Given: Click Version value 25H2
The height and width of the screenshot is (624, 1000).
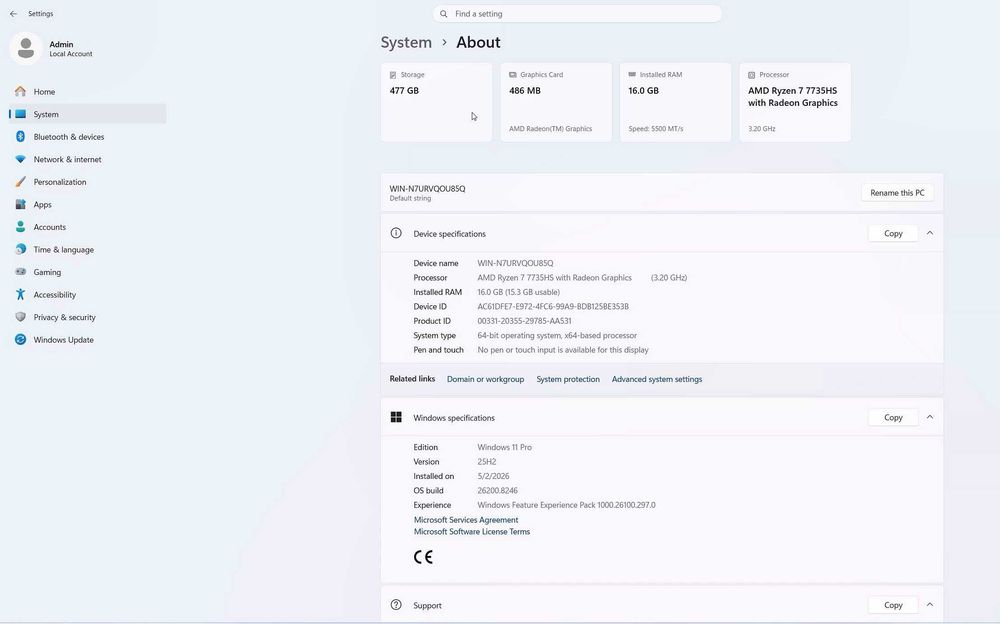Looking at the screenshot, I should 487,462.
